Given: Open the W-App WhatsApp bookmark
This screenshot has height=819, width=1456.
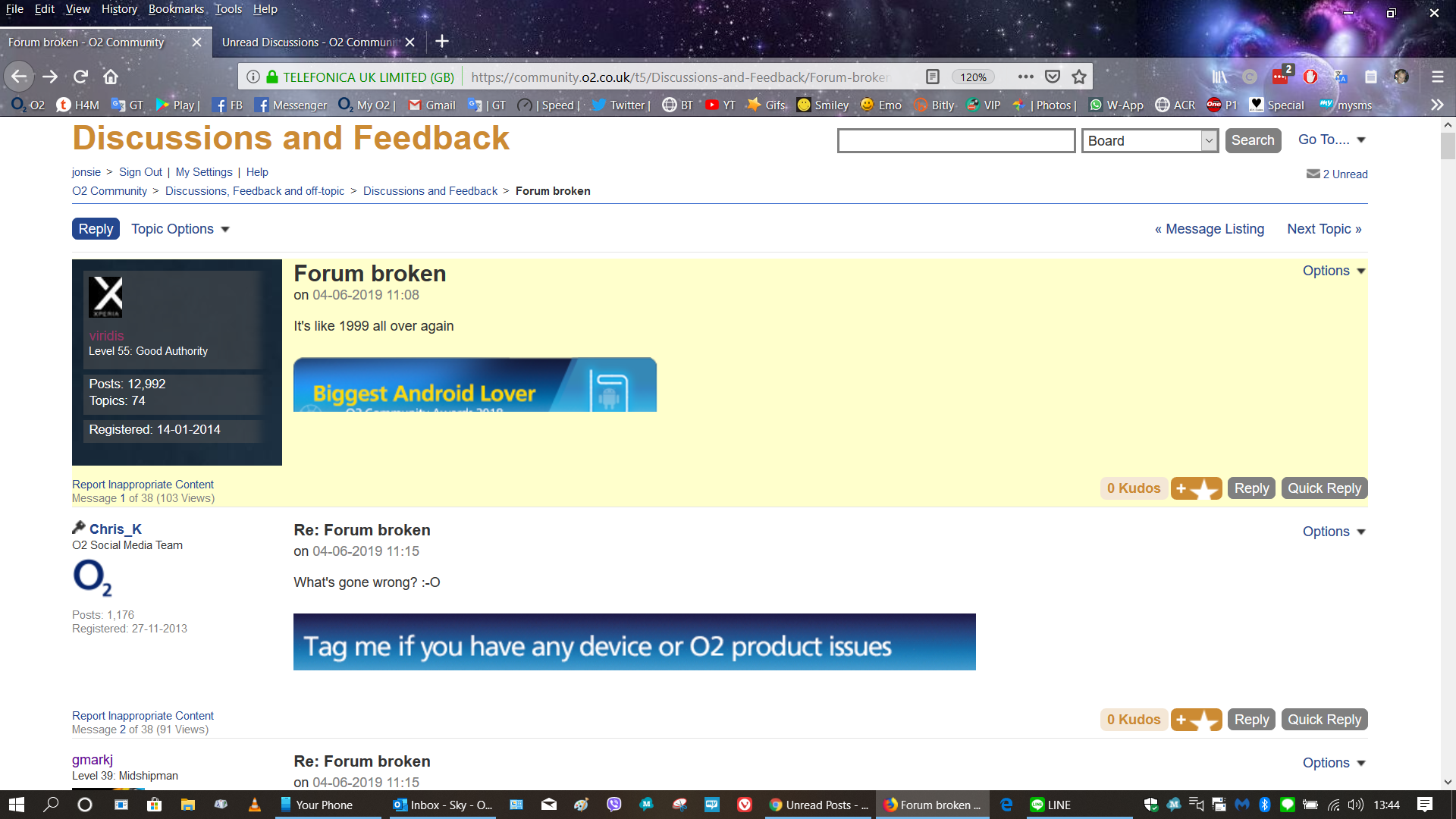Looking at the screenshot, I should 1115,105.
